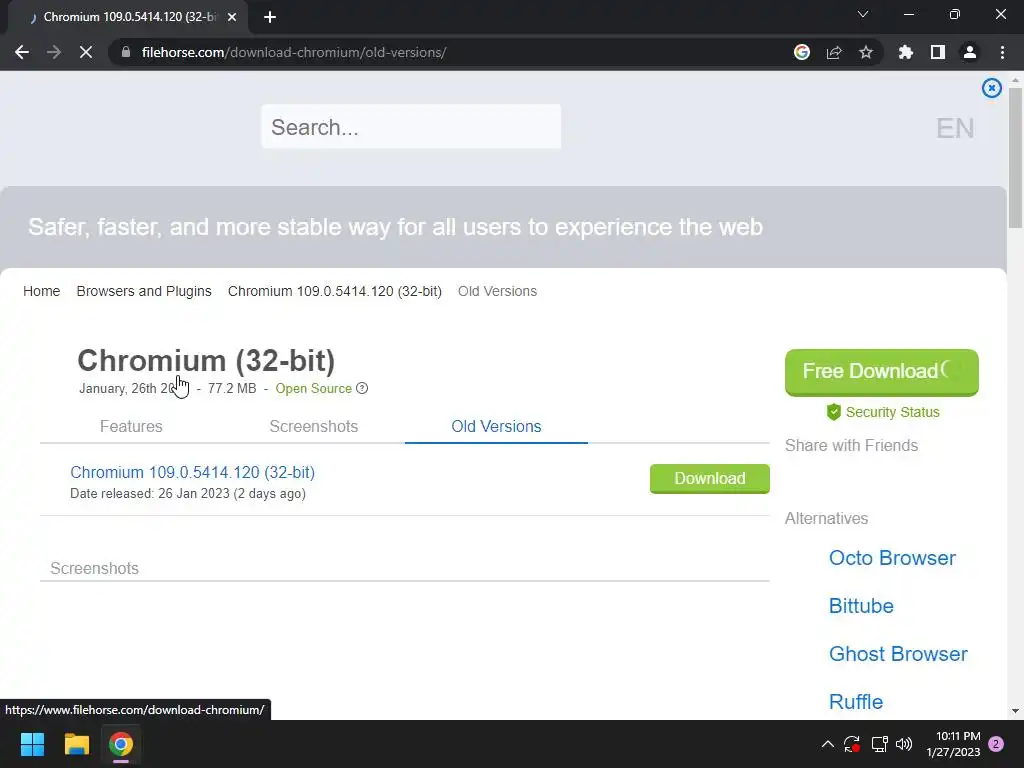Open the profile avatar menu
Viewport: 1024px width, 768px height.
click(970, 52)
